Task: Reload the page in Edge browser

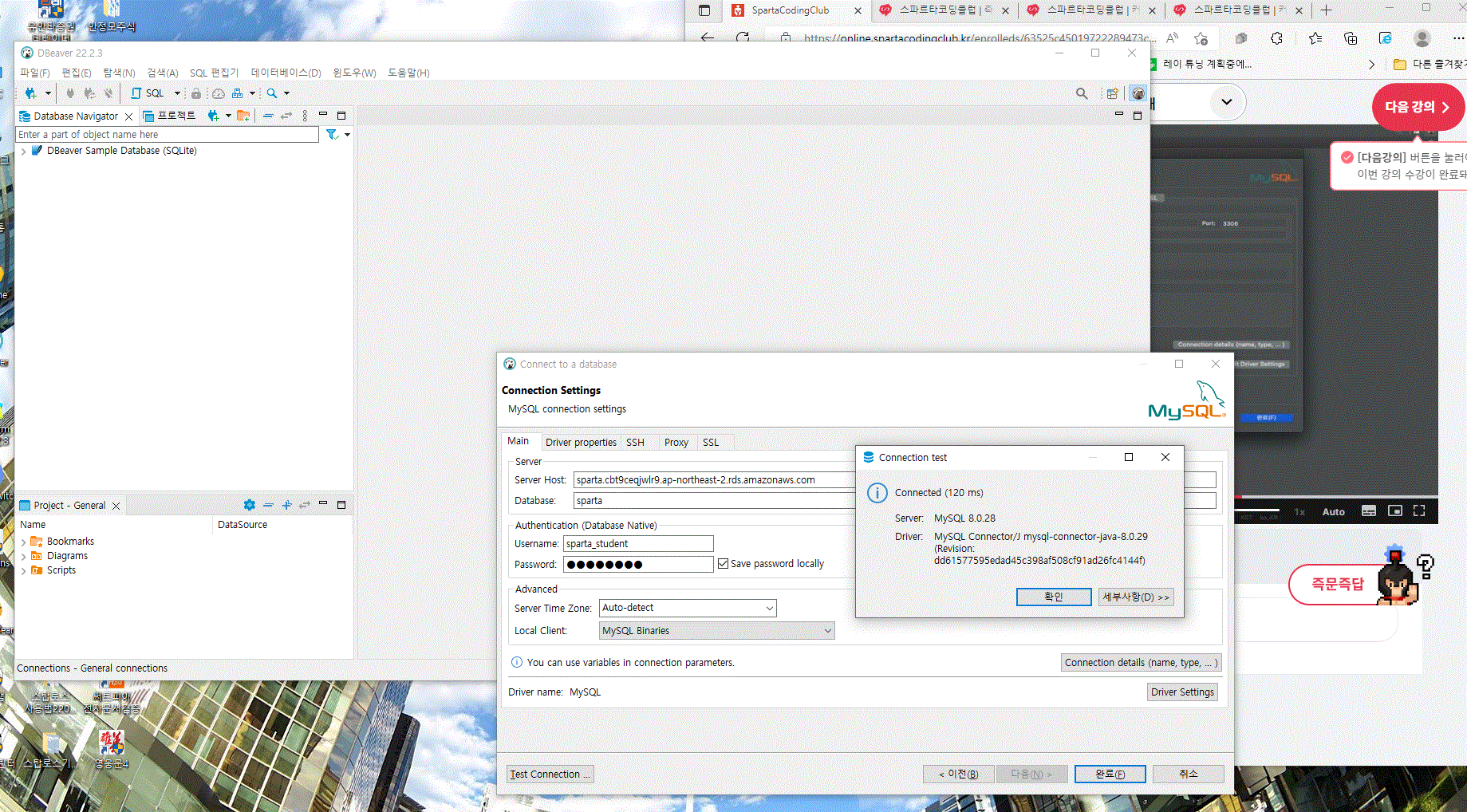Action: tap(743, 38)
